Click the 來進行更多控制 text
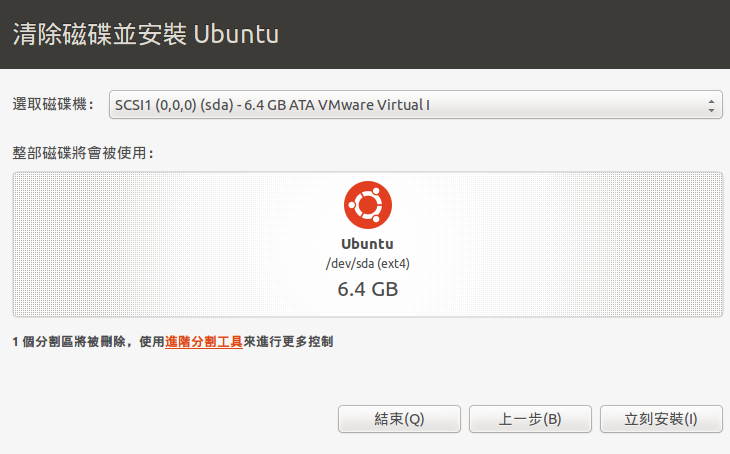Screen dimensions: 730x454 click(288, 342)
